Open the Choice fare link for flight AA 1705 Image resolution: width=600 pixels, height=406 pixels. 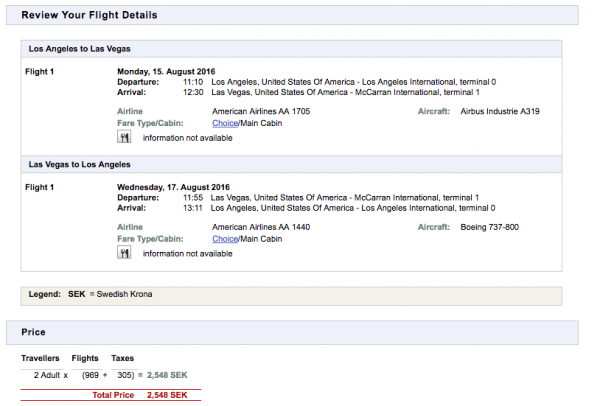click(224, 123)
